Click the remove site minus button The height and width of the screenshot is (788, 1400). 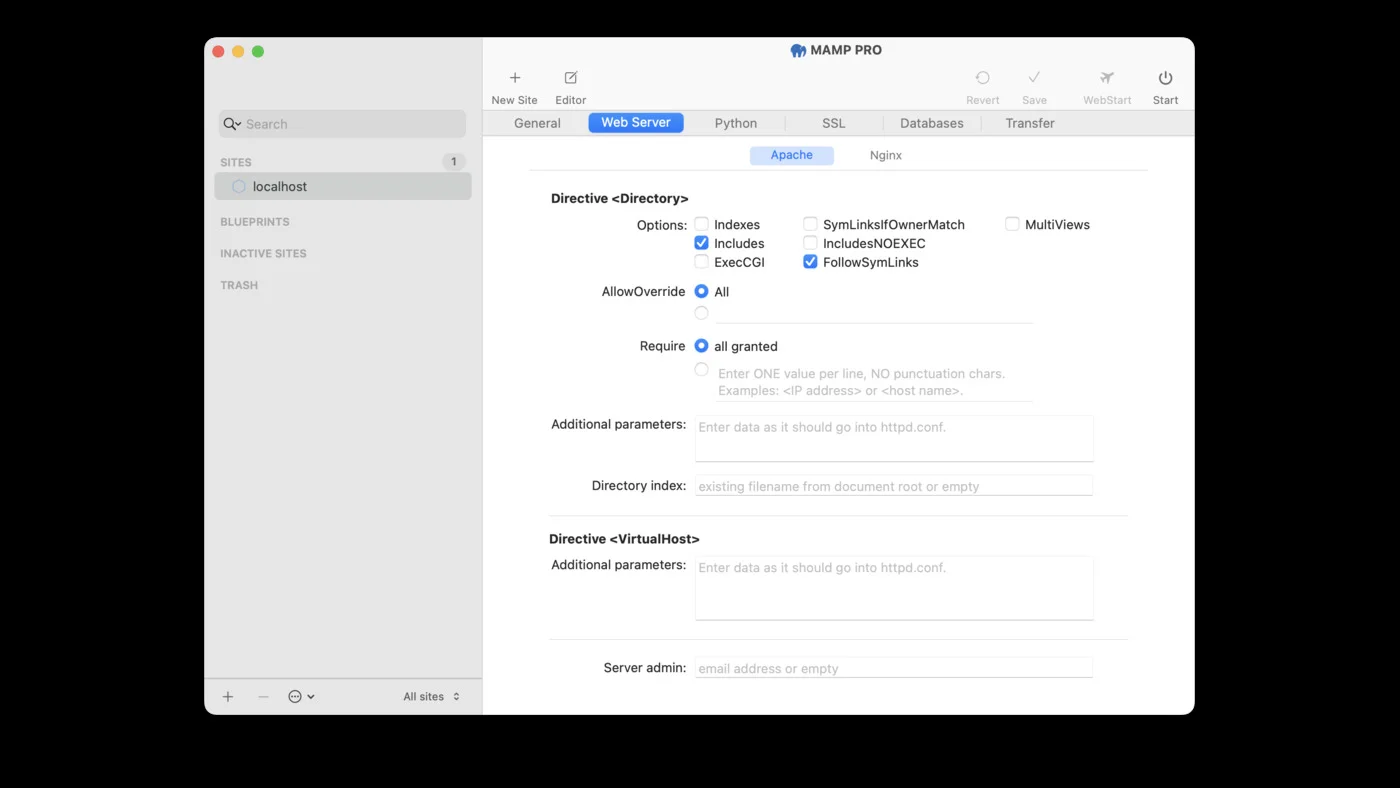pos(263,697)
